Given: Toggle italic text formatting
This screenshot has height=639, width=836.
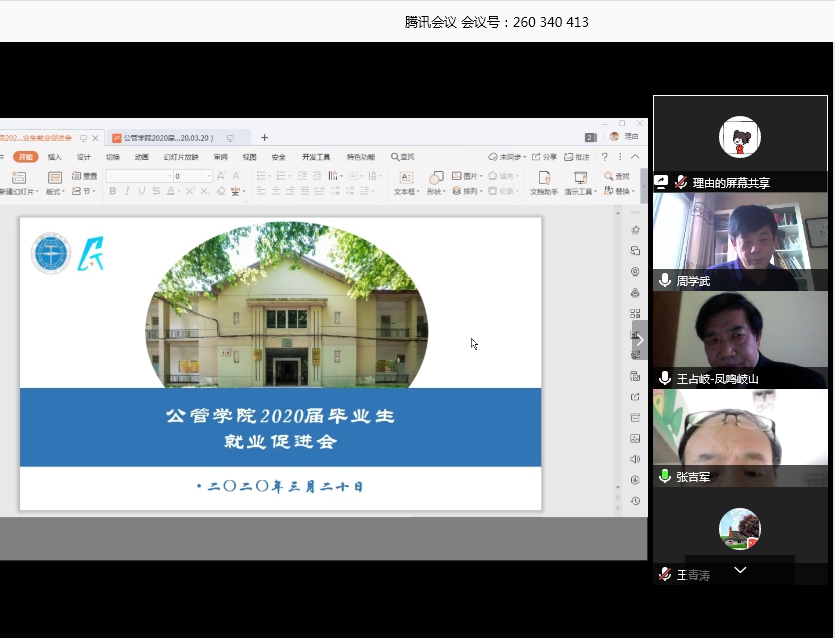Looking at the screenshot, I should (127, 191).
